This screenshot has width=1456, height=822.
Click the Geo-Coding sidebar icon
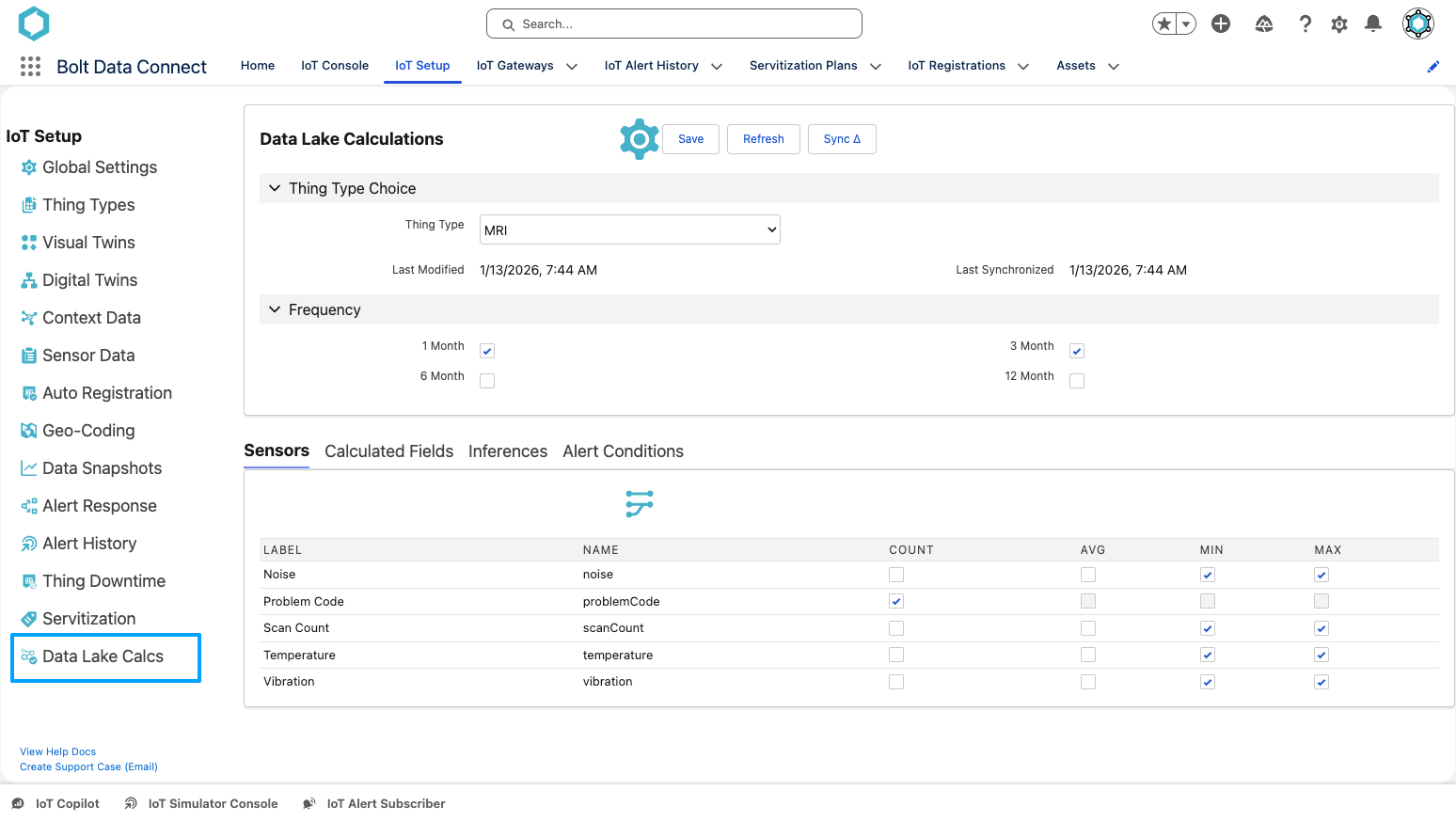[29, 431]
